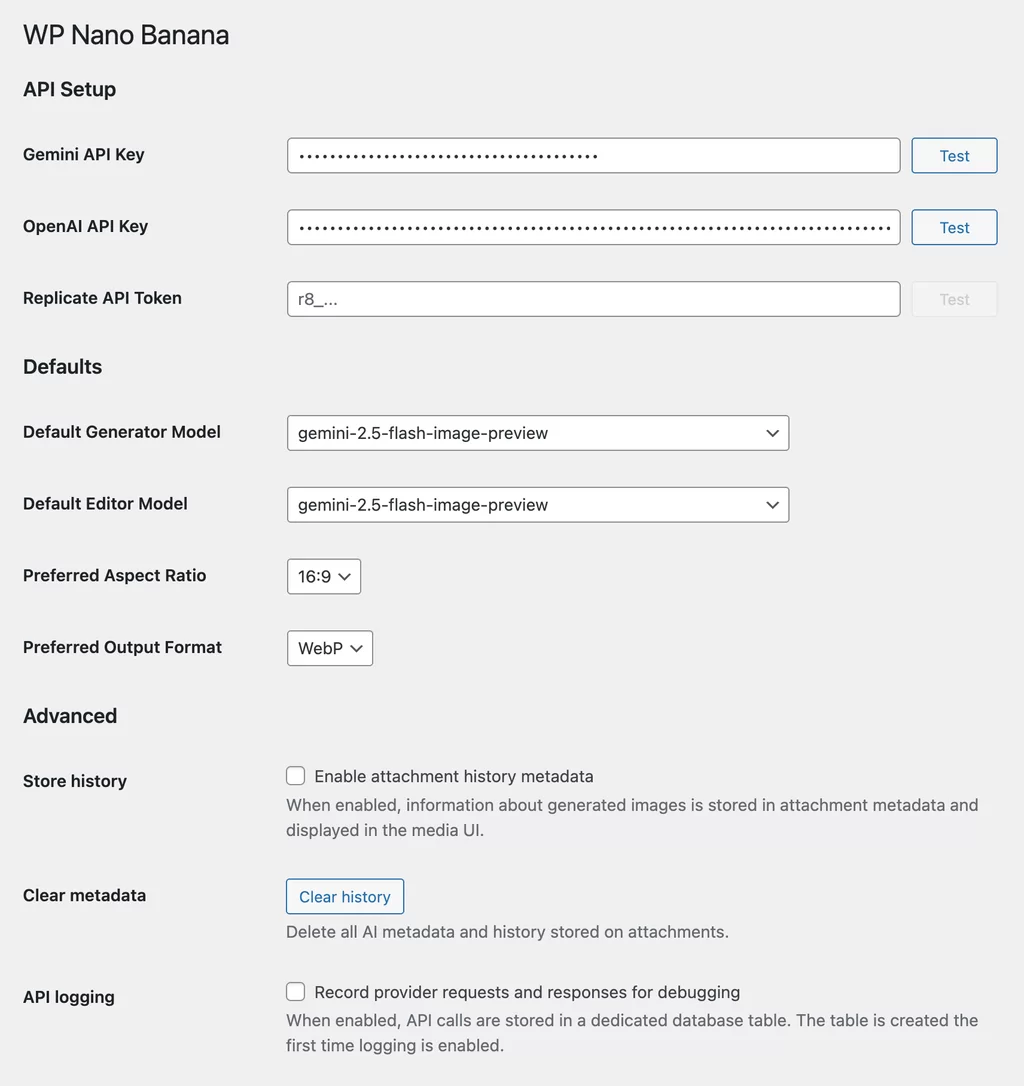Click the disabled Replicate Test button

coord(953,299)
